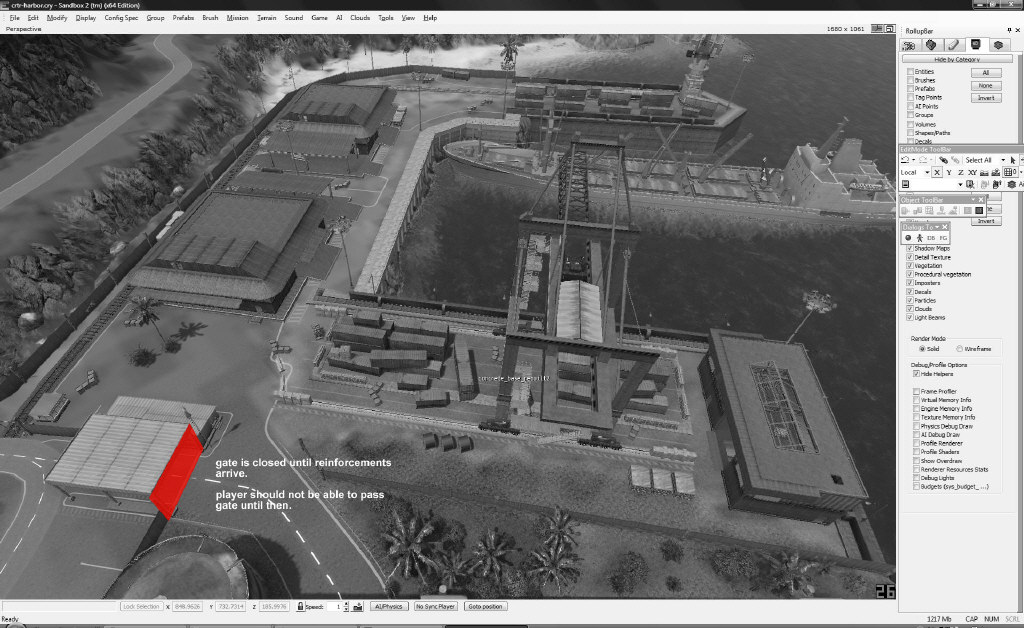Open the Objects tab icon in RollupBar
This screenshot has height=628, width=1024.
[908, 45]
